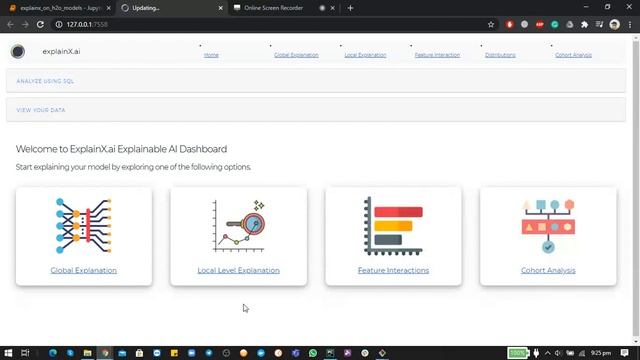Click the volume speaker tray icon
640x360 pixels.
pos(558,353)
